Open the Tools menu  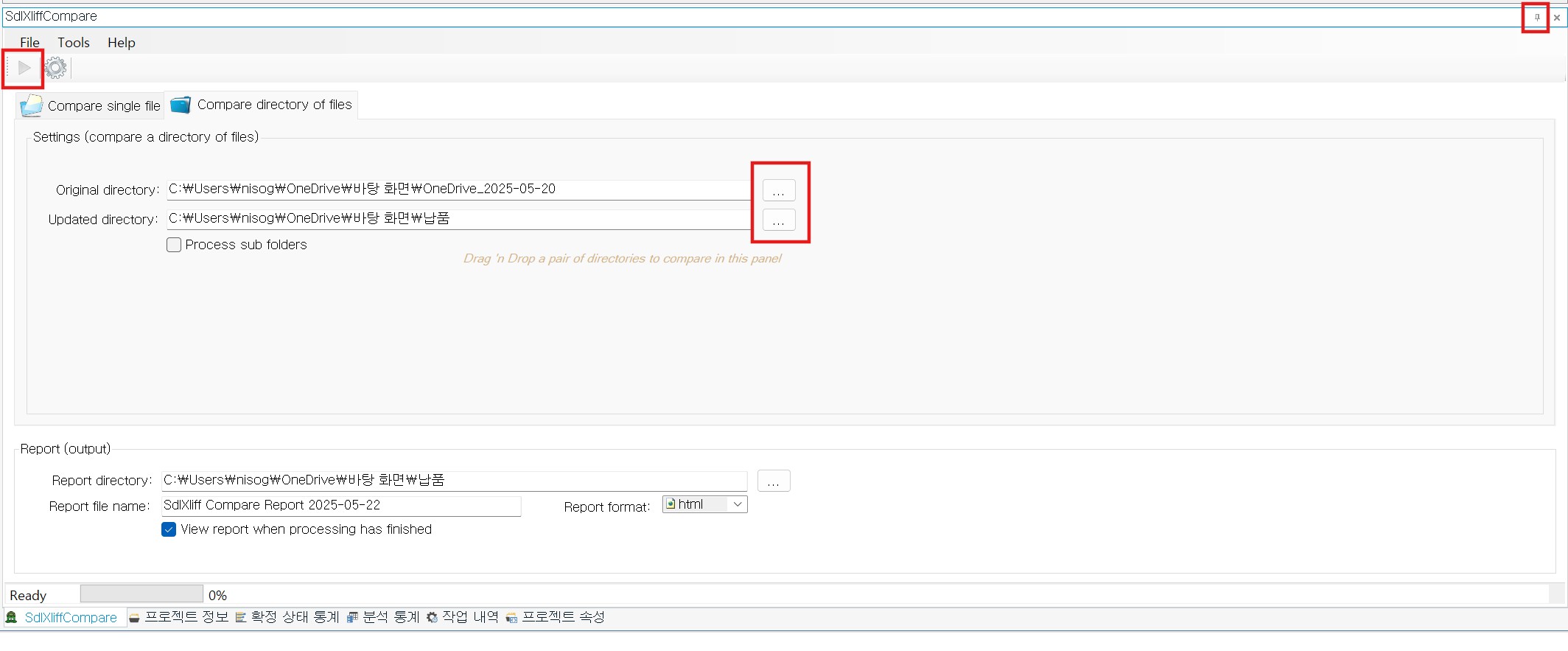coord(74,43)
